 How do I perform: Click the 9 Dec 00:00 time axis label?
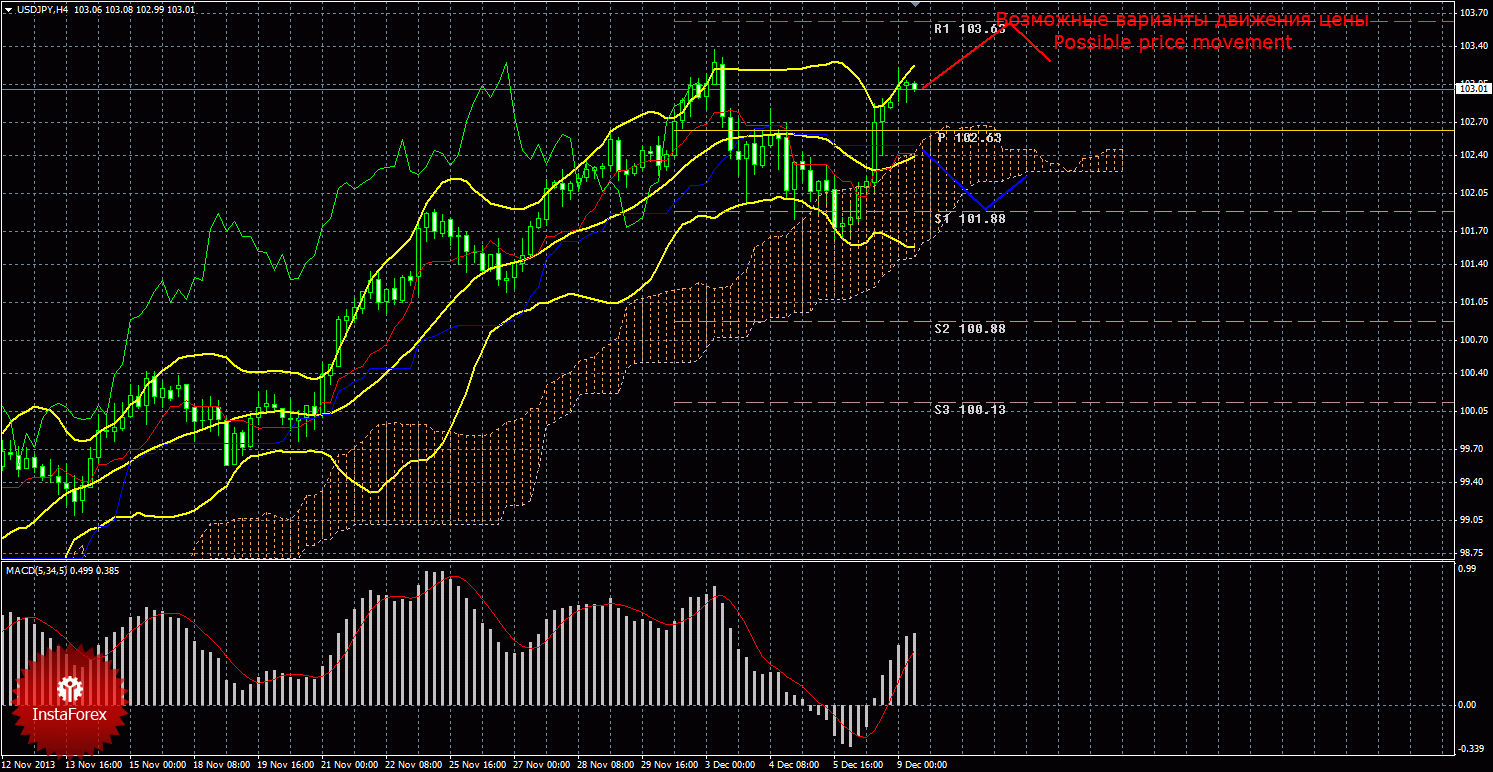coord(923,764)
